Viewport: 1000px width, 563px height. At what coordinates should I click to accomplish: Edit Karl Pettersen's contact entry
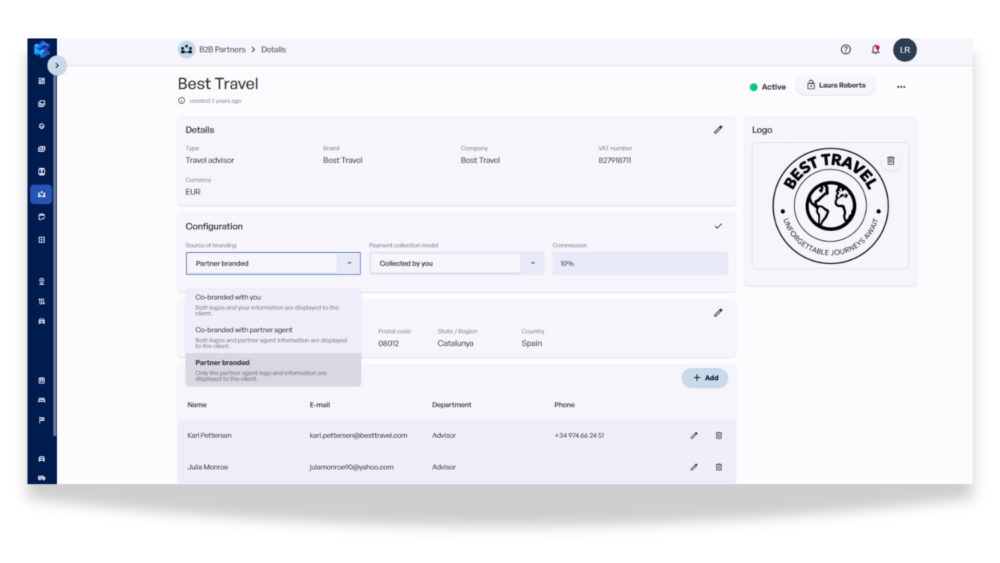pyautogui.click(x=694, y=435)
